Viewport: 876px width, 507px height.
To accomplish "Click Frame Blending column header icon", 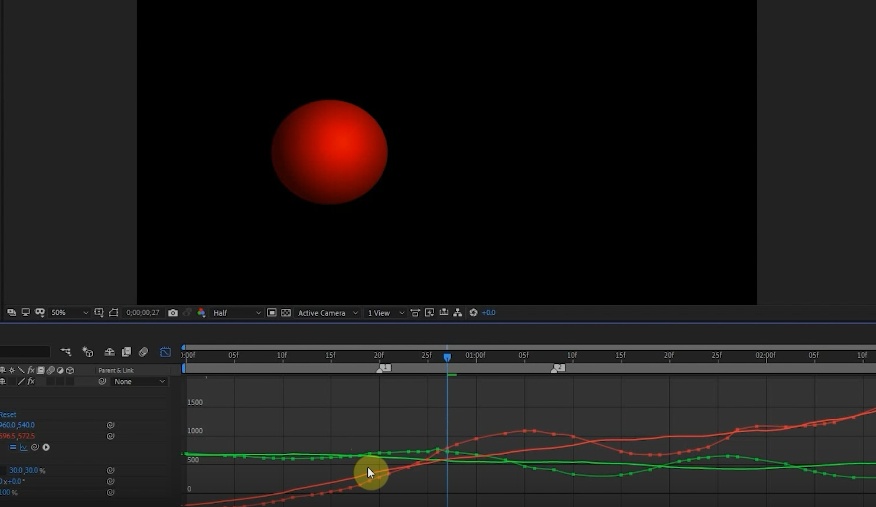I will click(41, 370).
